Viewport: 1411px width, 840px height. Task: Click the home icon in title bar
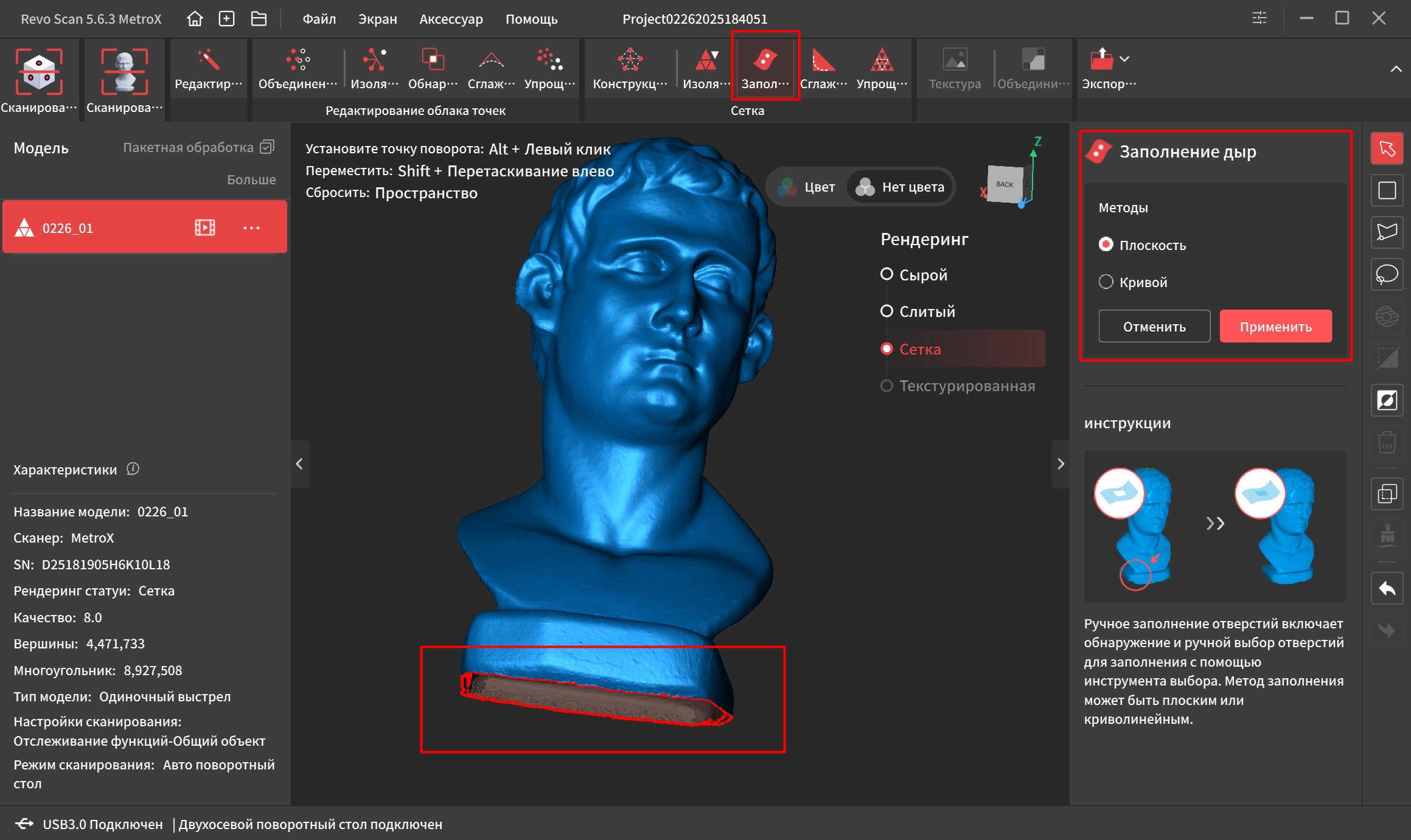(x=195, y=19)
